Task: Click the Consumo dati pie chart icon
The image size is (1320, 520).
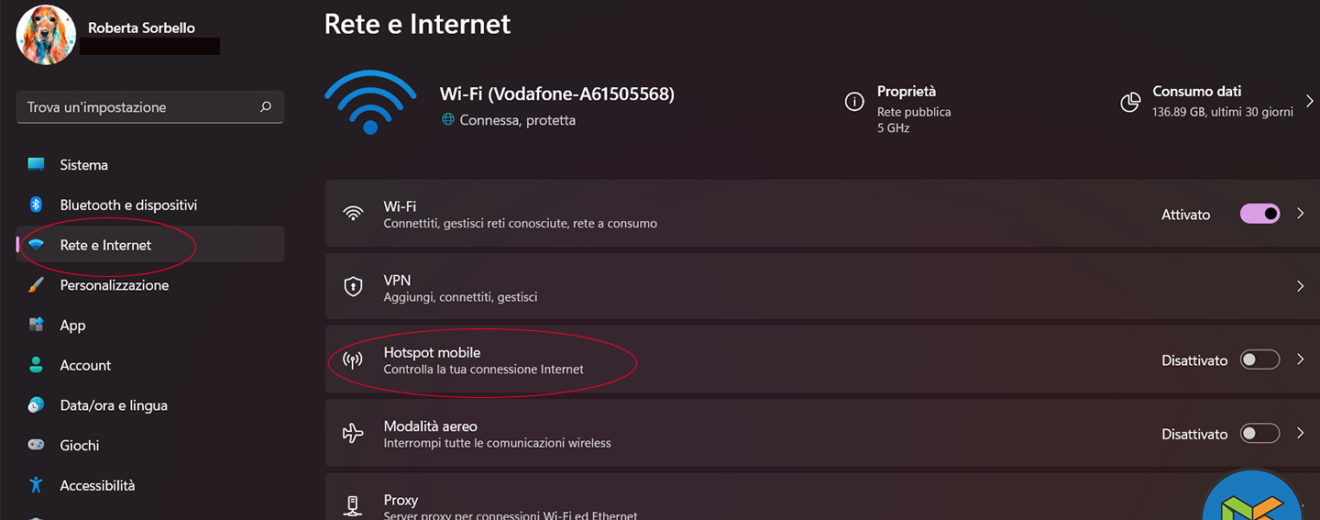Action: [x=1130, y=101]
